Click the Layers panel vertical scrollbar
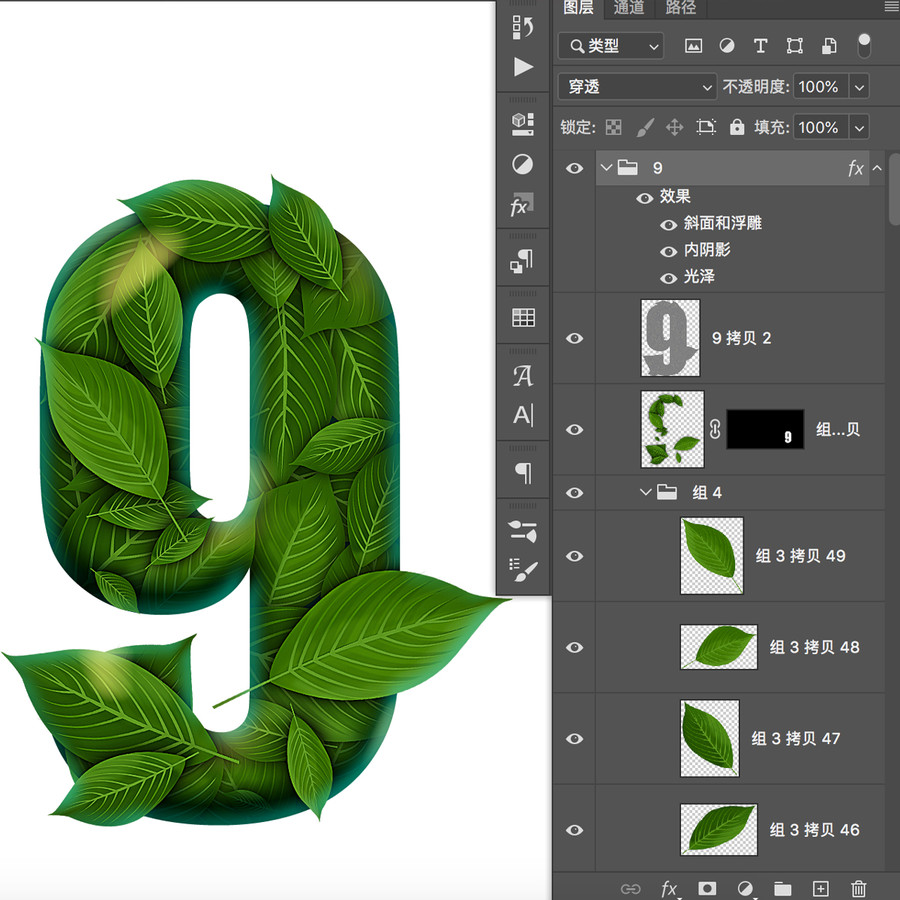 [894, 189]
